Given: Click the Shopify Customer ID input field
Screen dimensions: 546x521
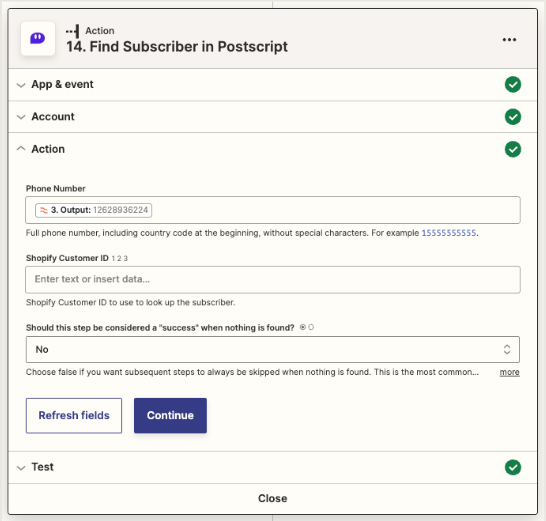Looking at the screenshot, I should 273,280.
